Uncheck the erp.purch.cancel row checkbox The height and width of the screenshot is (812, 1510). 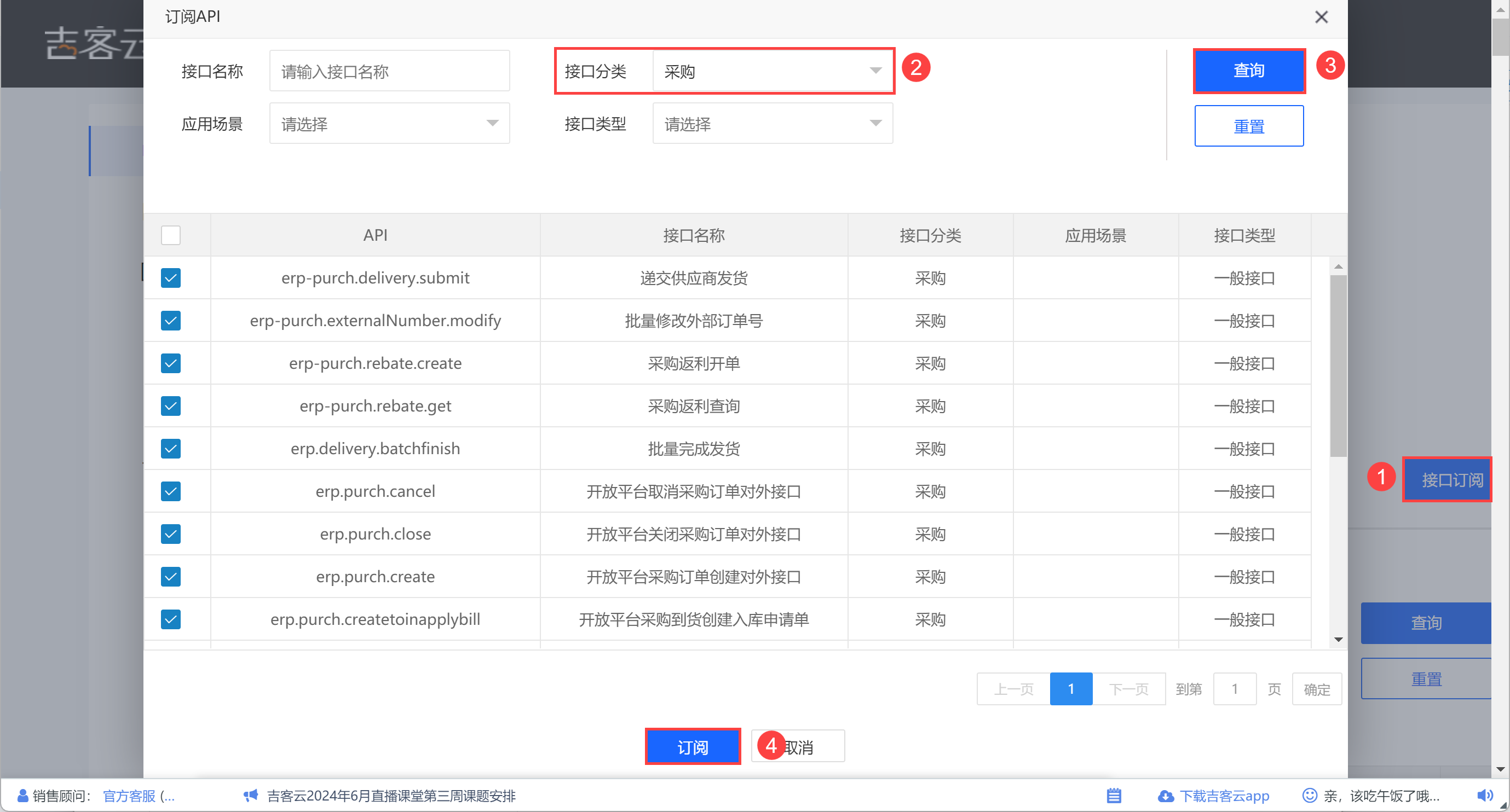click(171, 491)
